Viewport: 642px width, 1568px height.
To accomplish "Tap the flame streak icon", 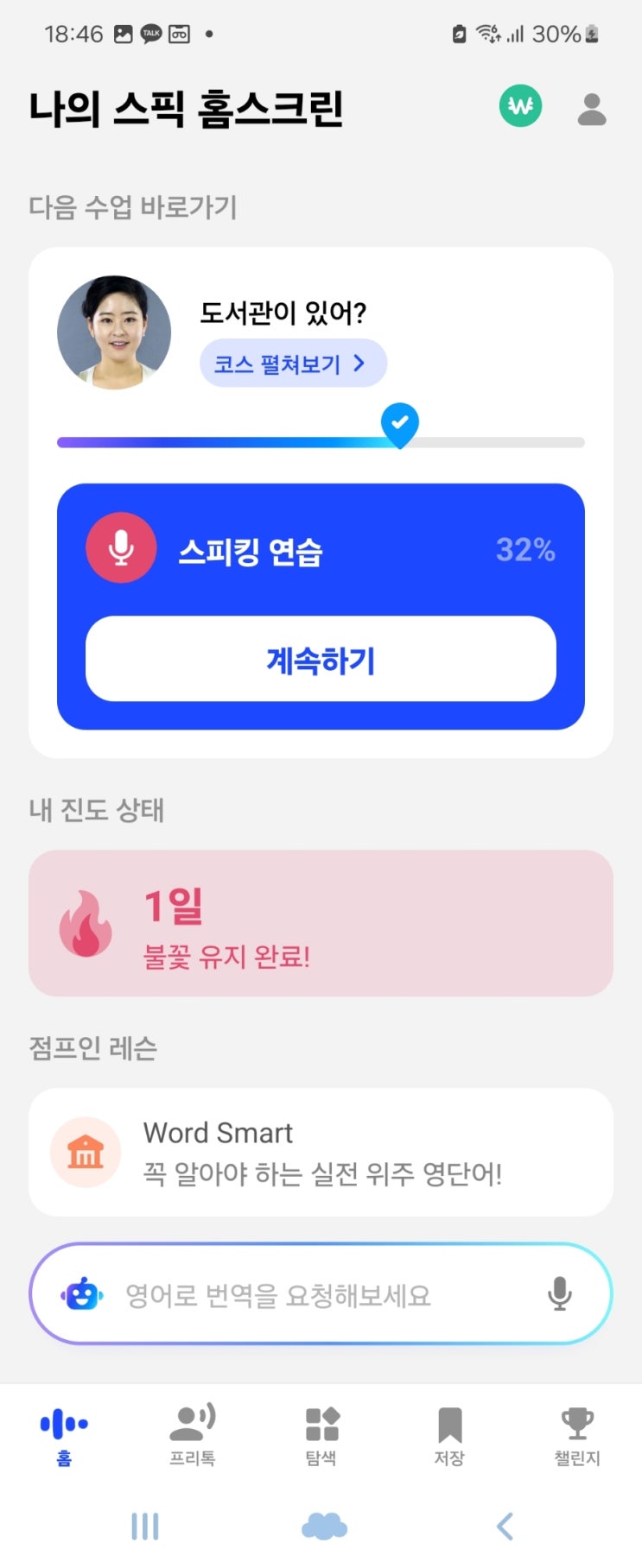I will [86, 924].
